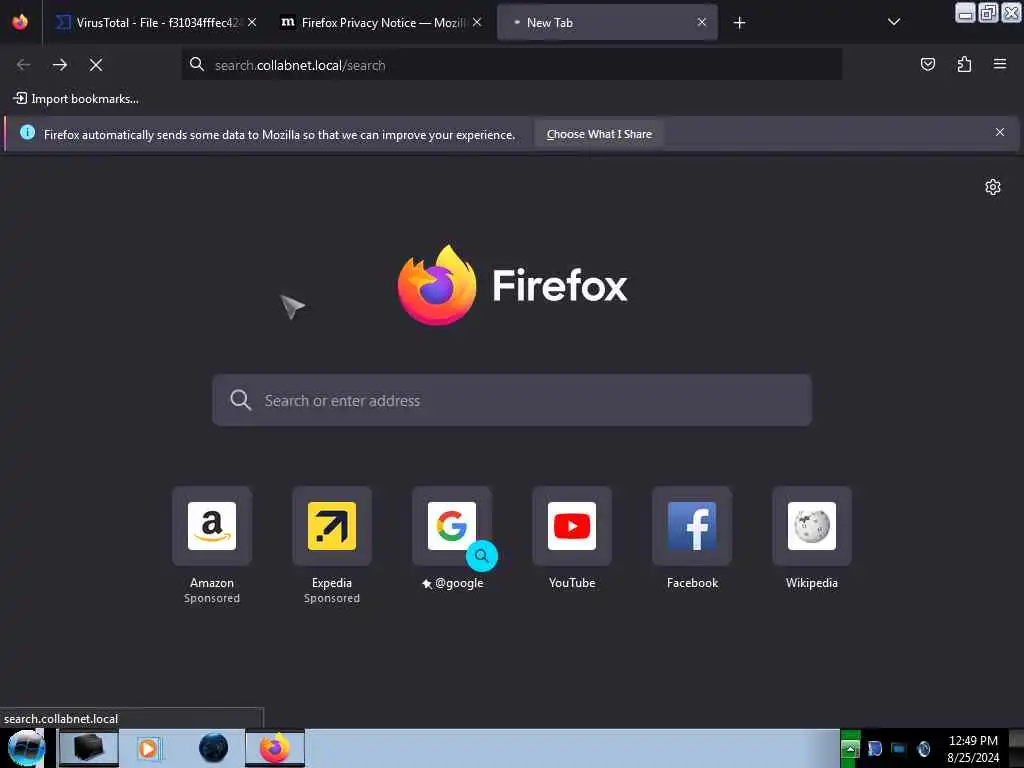
Task: Click the Show desktop strip
Action: click(1016, 748)
